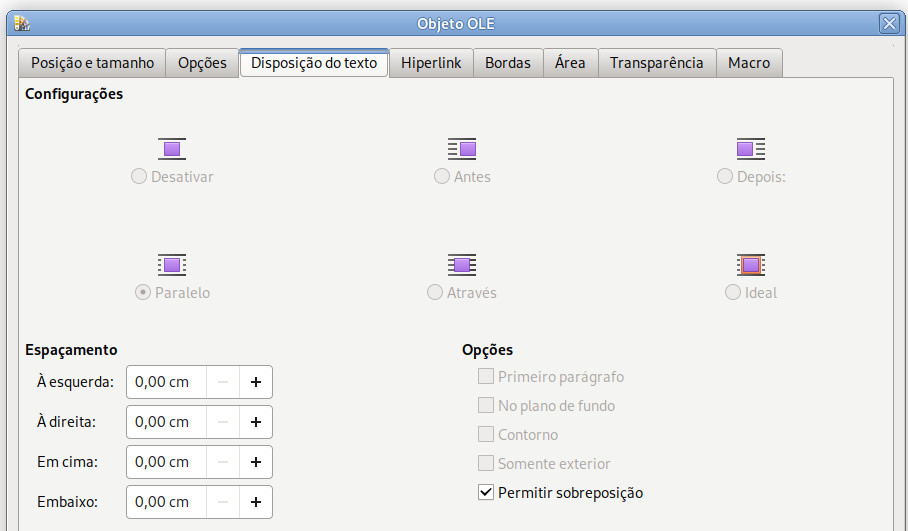Close the Objeto OLE dialog
Viewport: 908px width, 531px height.
pyautogui.click(x=889, y=23)
